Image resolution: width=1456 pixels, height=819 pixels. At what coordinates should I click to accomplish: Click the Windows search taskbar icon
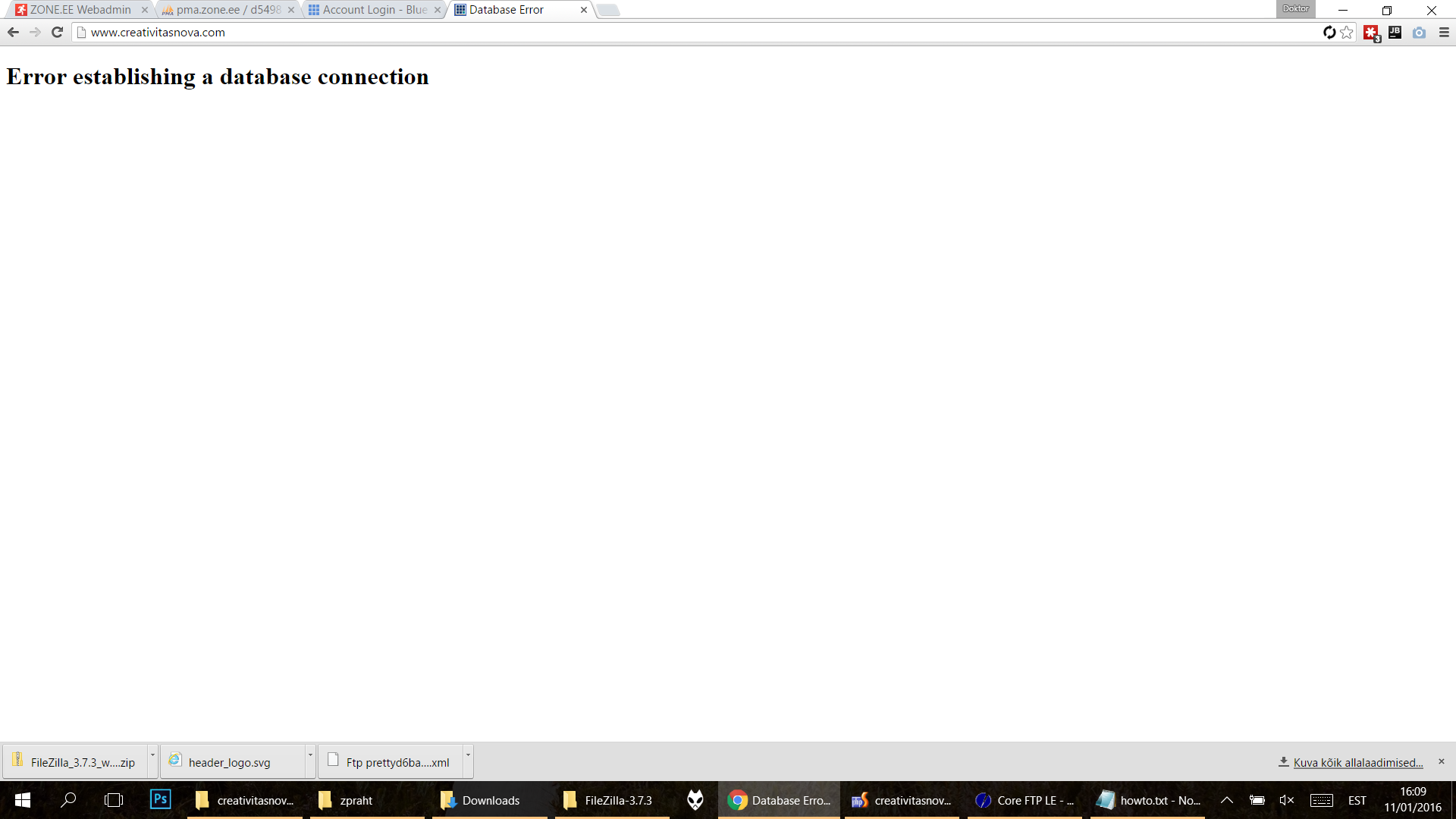pos(69,800)
